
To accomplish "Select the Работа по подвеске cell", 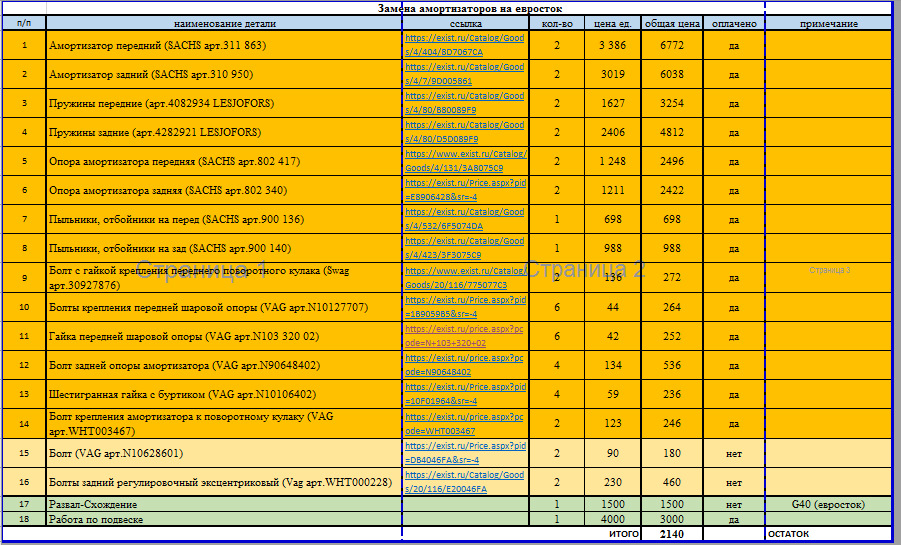I will tap(224, 519).
